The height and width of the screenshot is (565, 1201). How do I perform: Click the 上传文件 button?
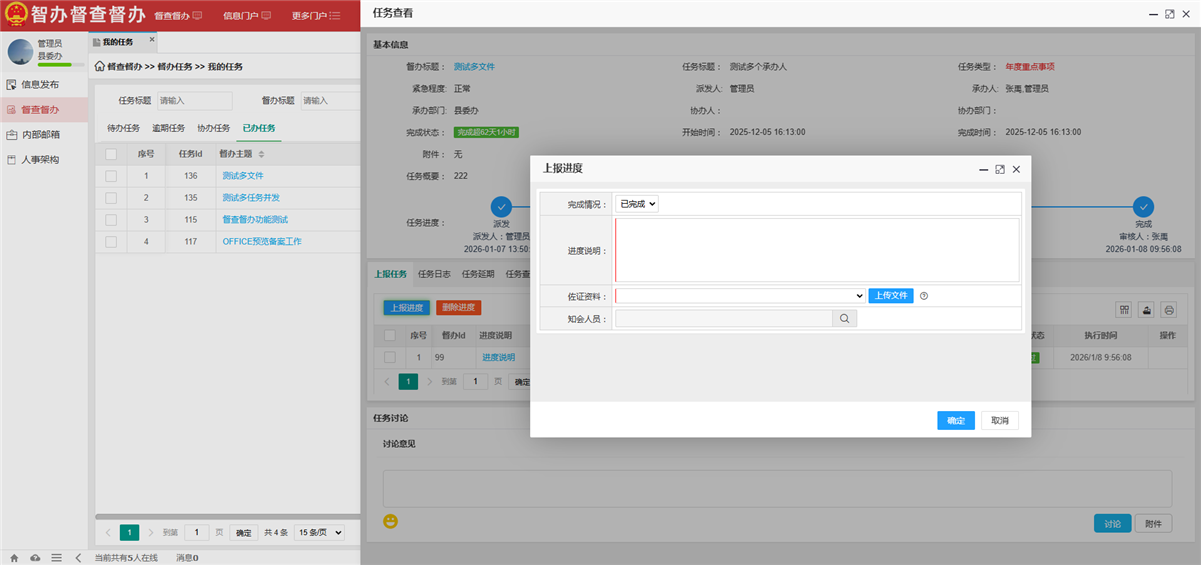(x=890, y=296)
